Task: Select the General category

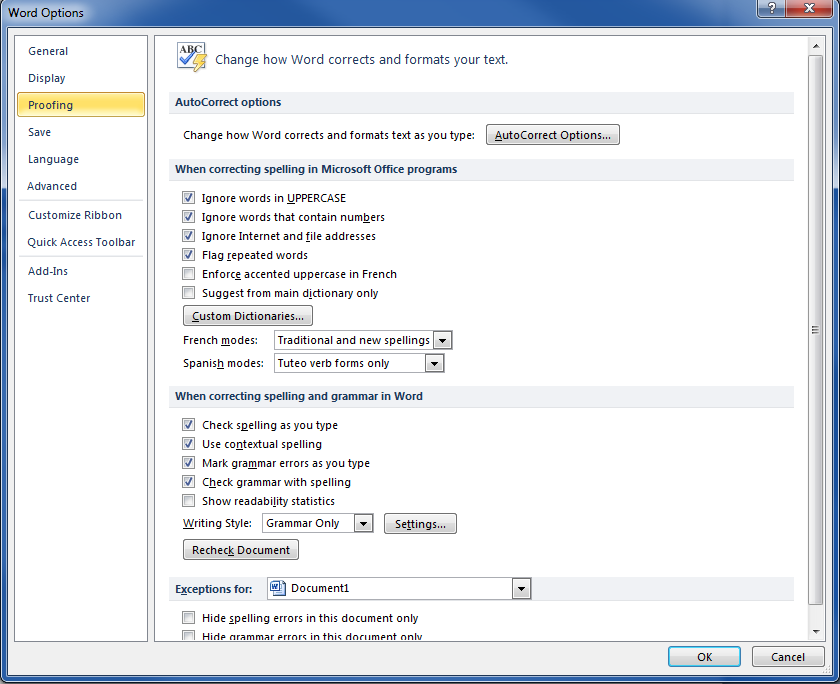Action: tap(81, 51)
